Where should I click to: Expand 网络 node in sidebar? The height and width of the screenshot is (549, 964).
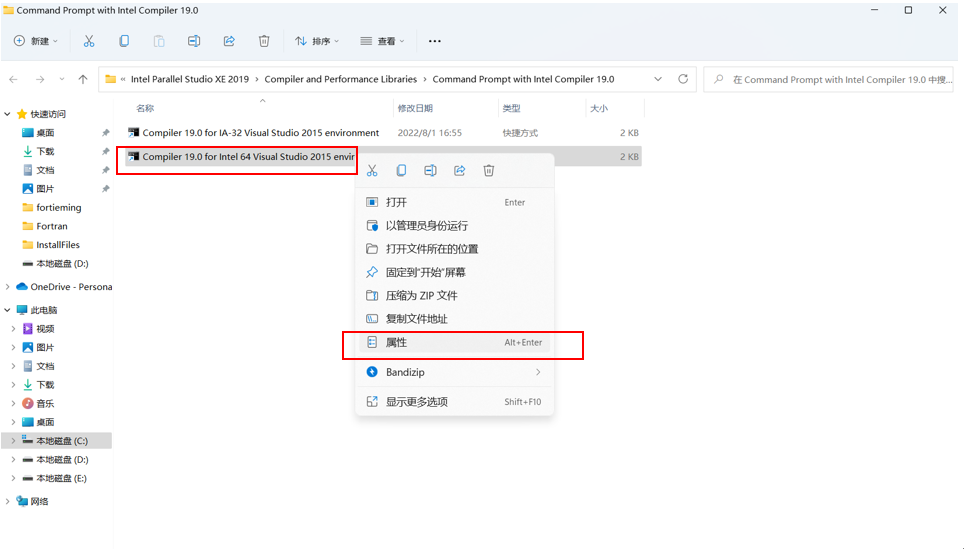pos(7,502)
